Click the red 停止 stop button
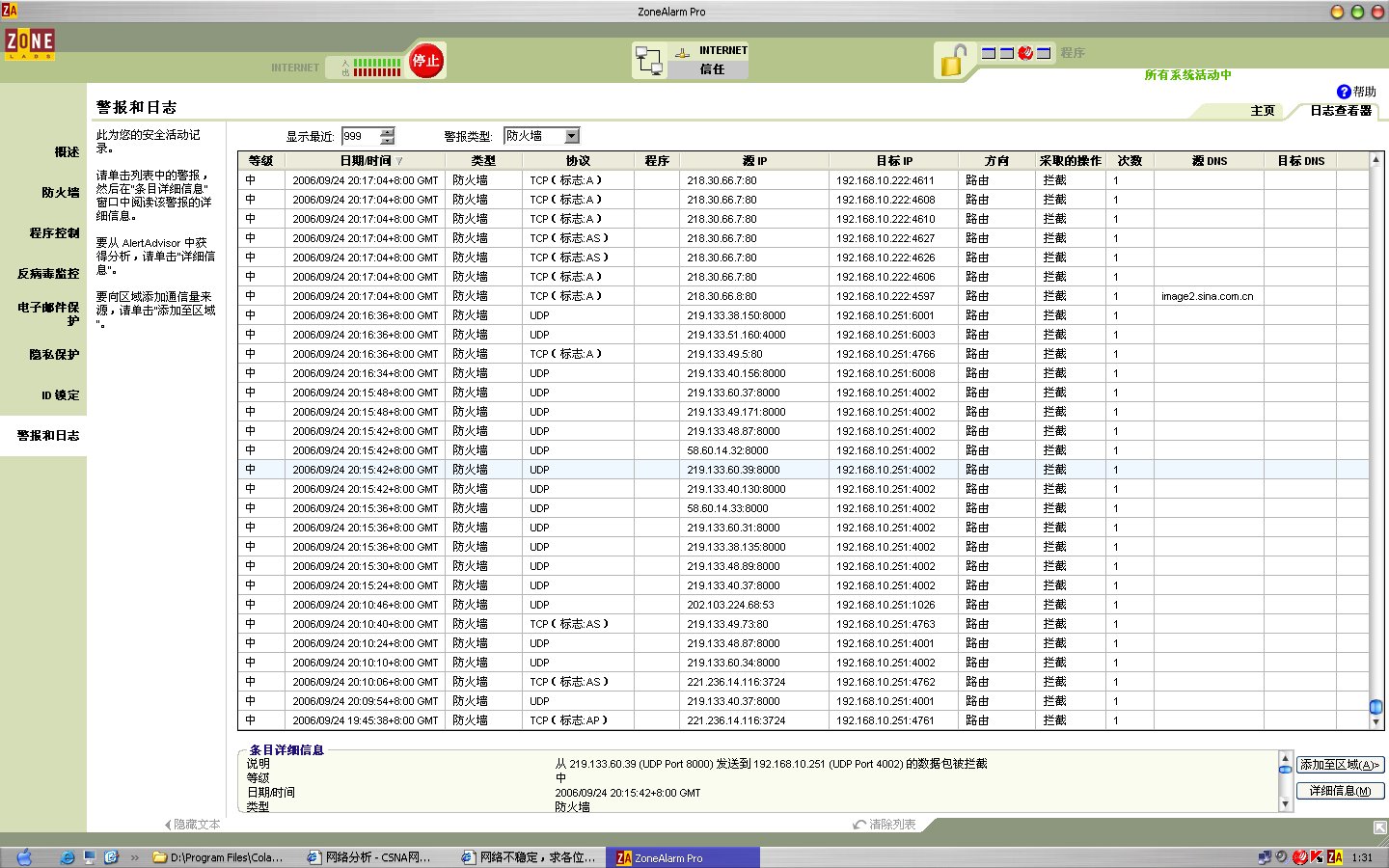This screenshot has height=868, width=1389. [425, 62]
